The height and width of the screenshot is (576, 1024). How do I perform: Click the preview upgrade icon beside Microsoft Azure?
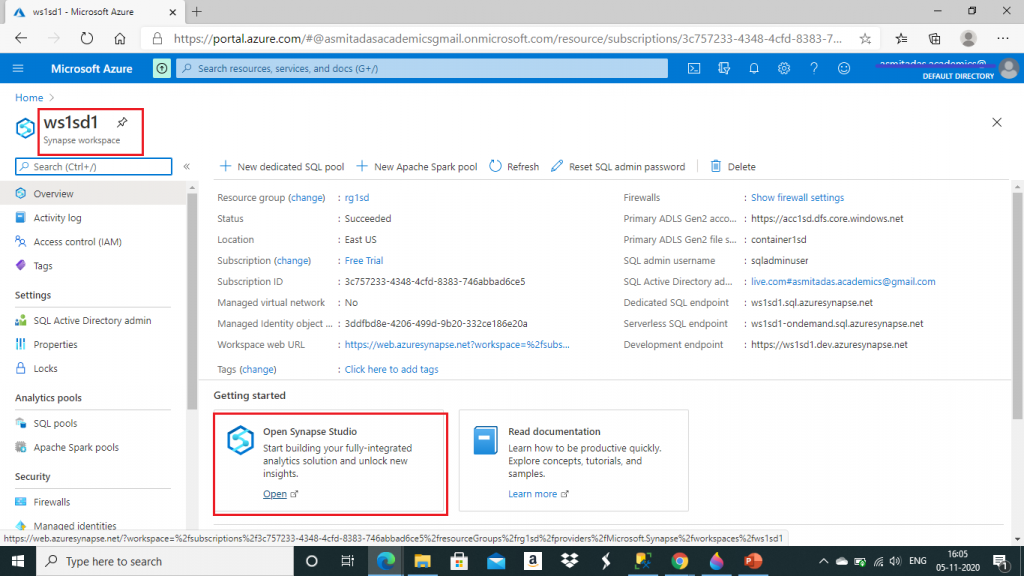[161, 69]
